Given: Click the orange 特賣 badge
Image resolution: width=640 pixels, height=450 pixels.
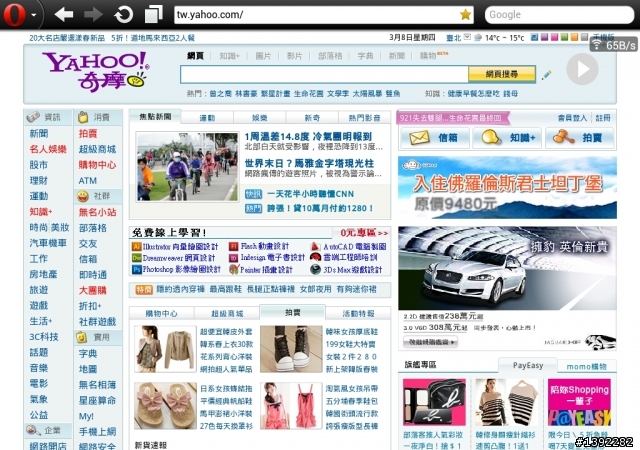Looking at the screenshot, I should click(144, 290).
